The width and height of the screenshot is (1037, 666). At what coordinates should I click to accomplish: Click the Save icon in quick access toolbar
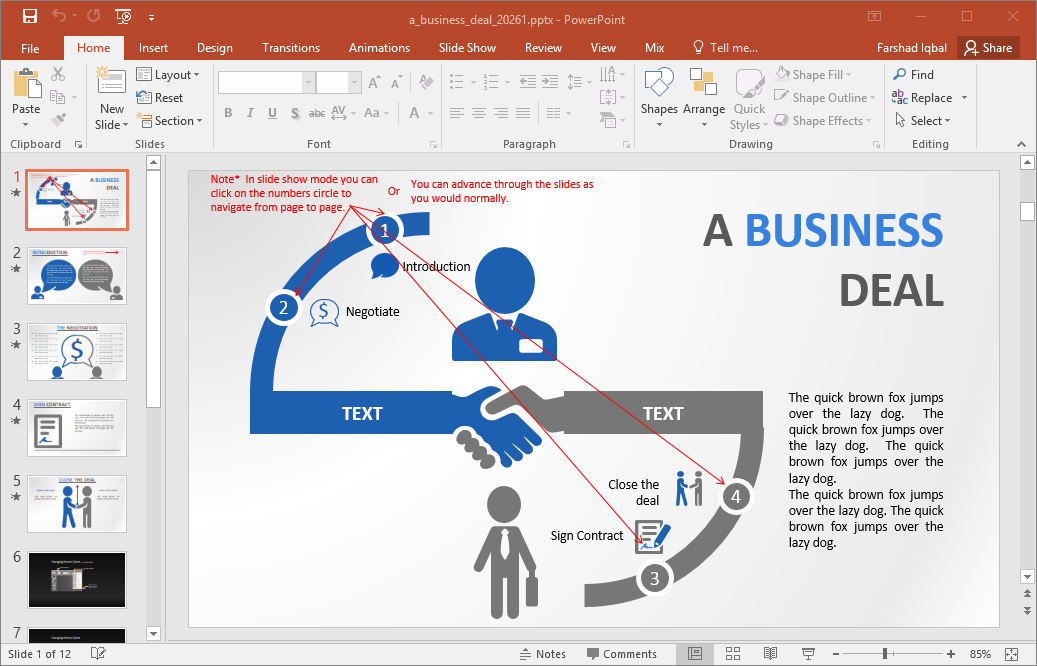pyautogui.click(x=29, y=16)
